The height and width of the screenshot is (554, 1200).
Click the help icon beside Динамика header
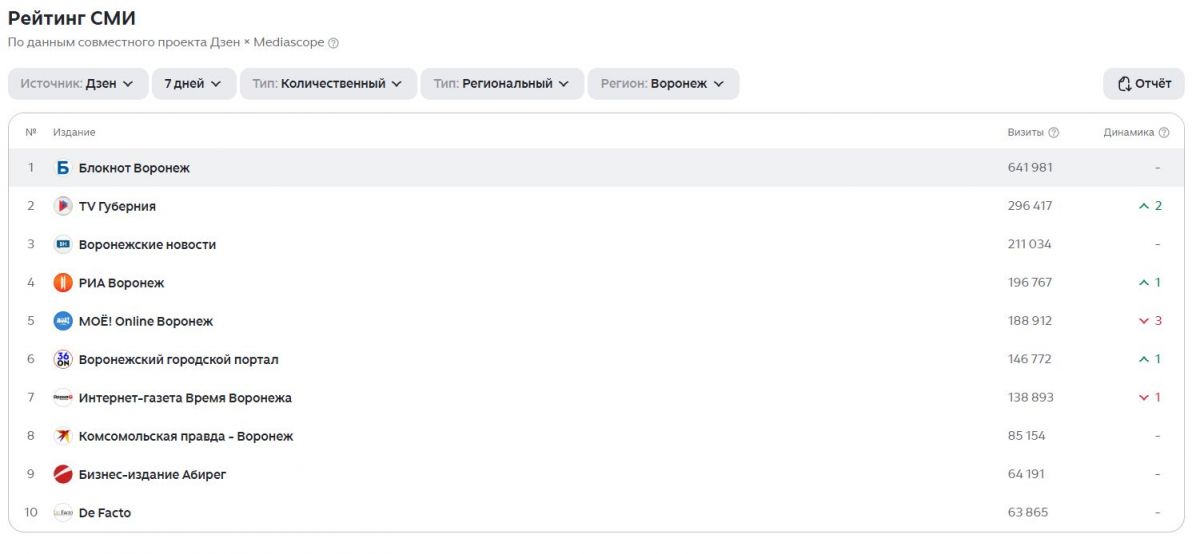pyautogui.click(x=1164, y=133)
